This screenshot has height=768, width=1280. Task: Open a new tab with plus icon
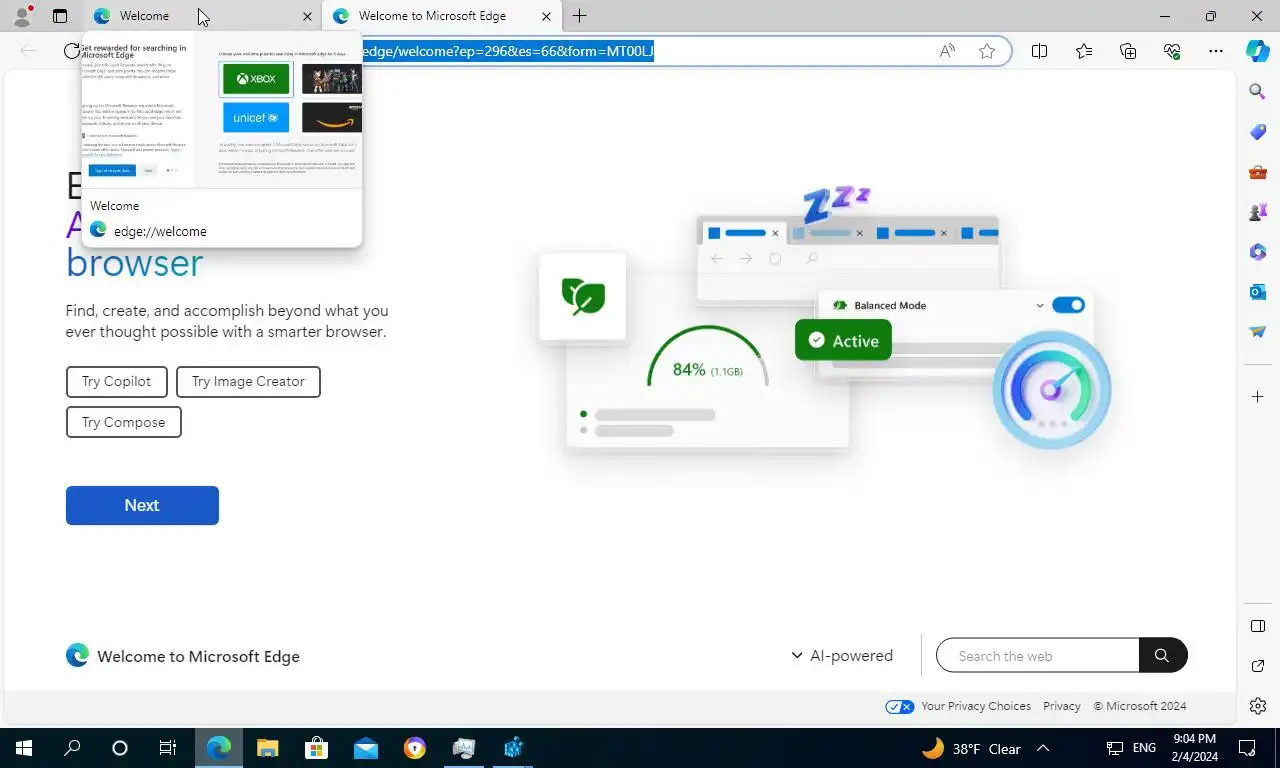tap(579, 16)
